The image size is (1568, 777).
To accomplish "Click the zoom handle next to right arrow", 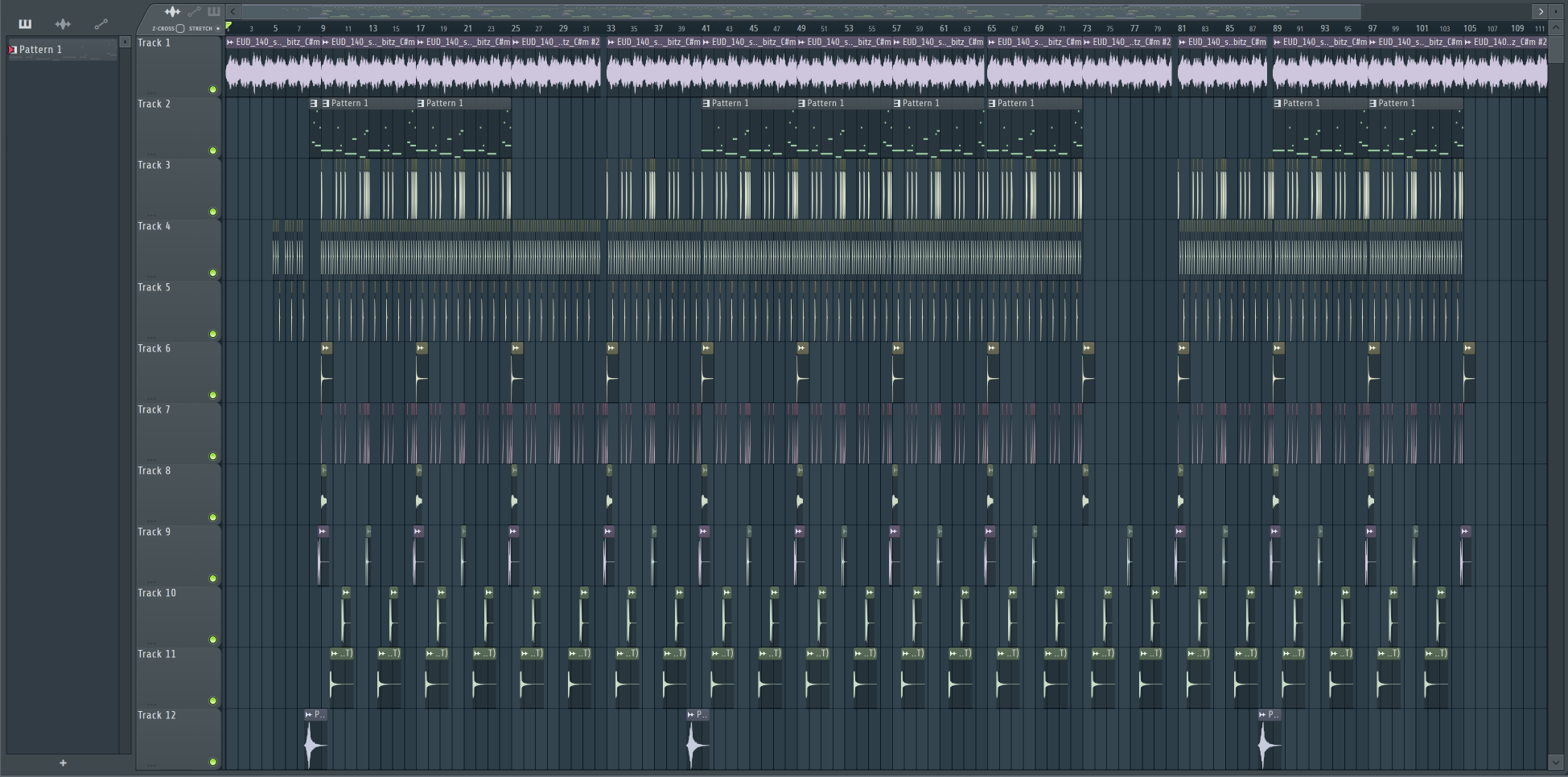I will (1556, 11).
